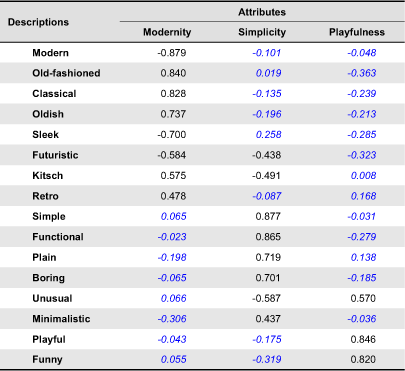Click the Descriptions column header
This screenshot has height=371, width=405.
click(x=38, y=22)
